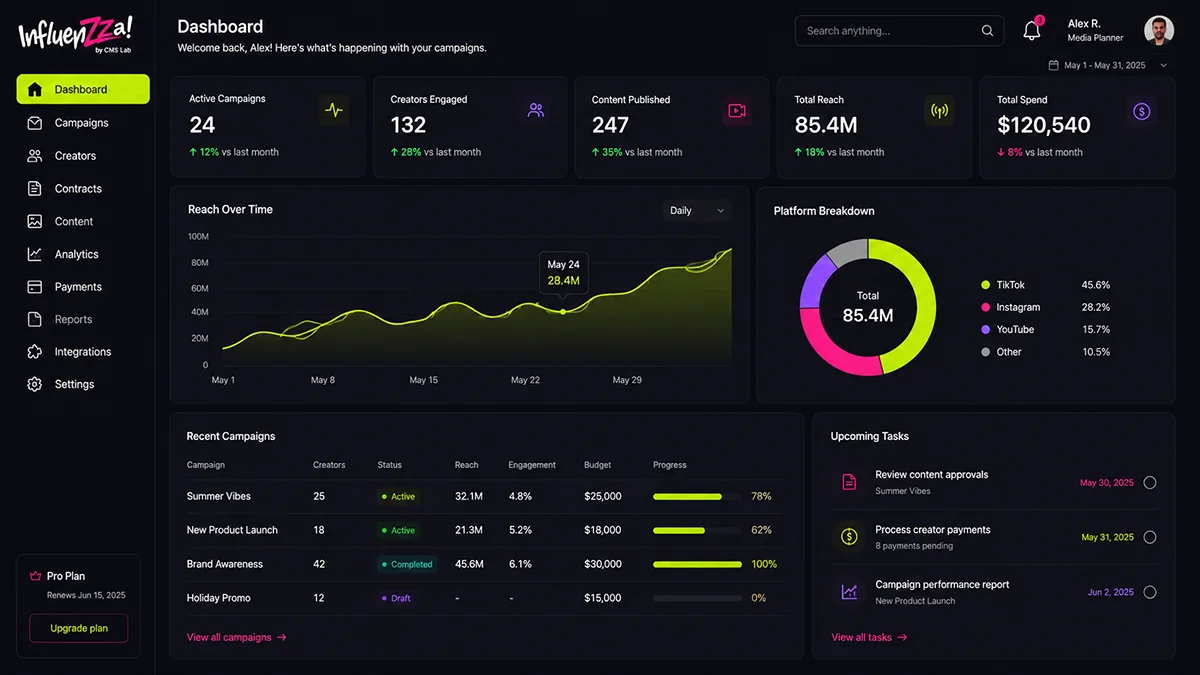This screenshot has height=675, width=1200.
Task: Click the Total Spend dollar icon
Action: coord(1141,110)
